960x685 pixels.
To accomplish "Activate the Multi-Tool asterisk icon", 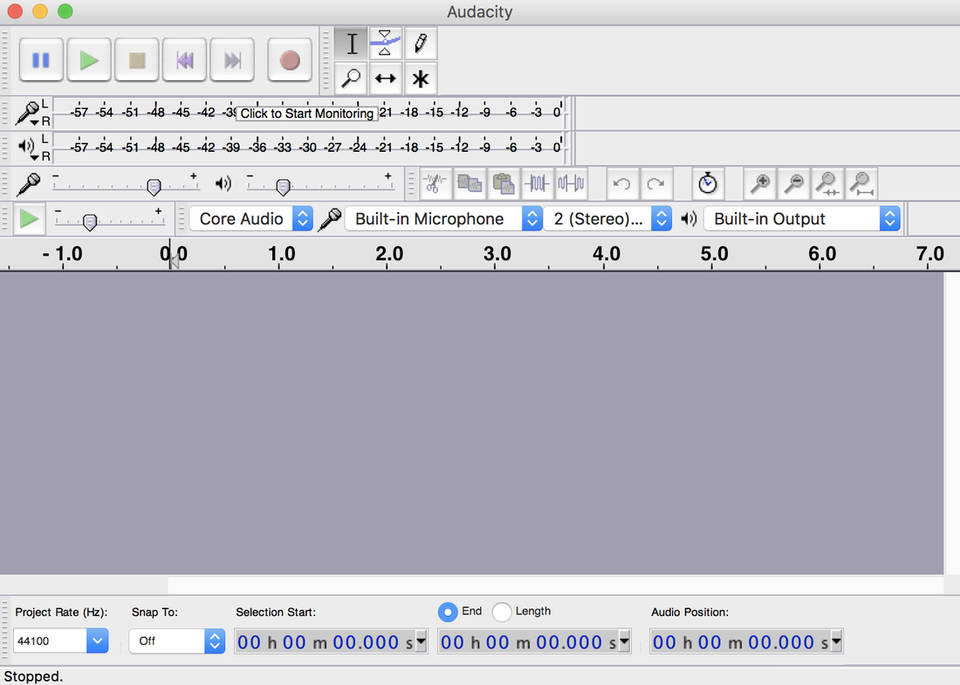I will coord(420,78).
